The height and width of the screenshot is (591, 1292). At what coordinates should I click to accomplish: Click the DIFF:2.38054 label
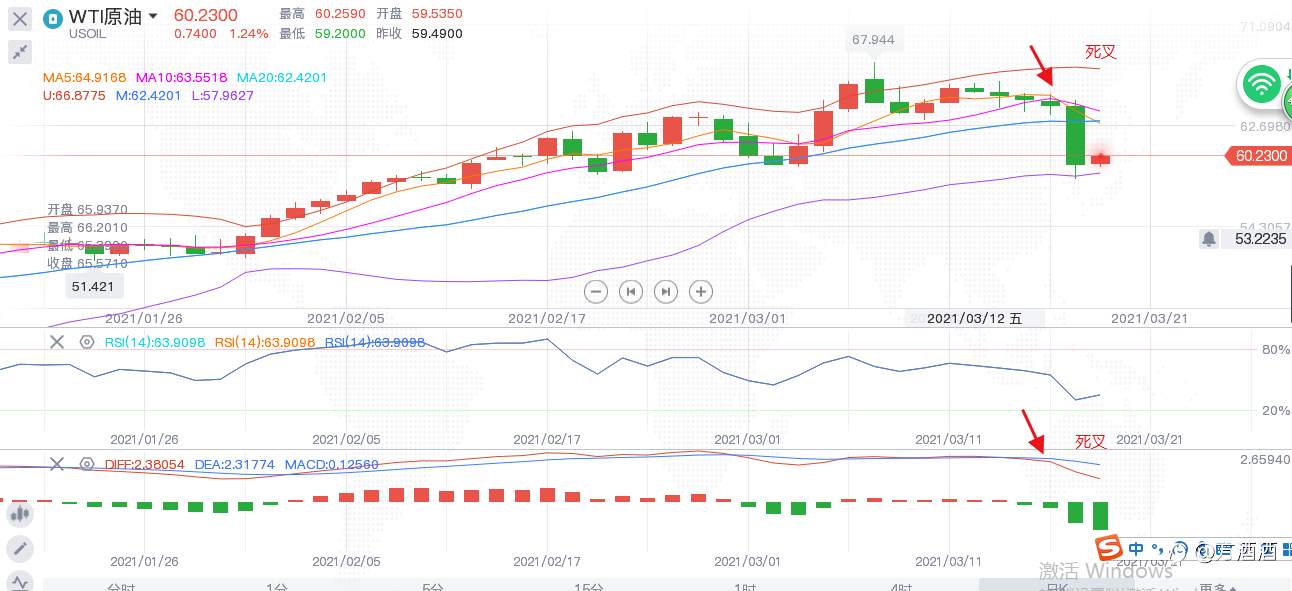pos(145,464)
